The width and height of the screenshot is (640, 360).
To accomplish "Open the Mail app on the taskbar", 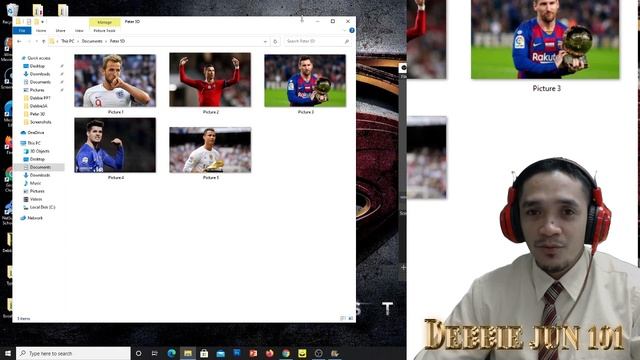I will coord(220,353).
